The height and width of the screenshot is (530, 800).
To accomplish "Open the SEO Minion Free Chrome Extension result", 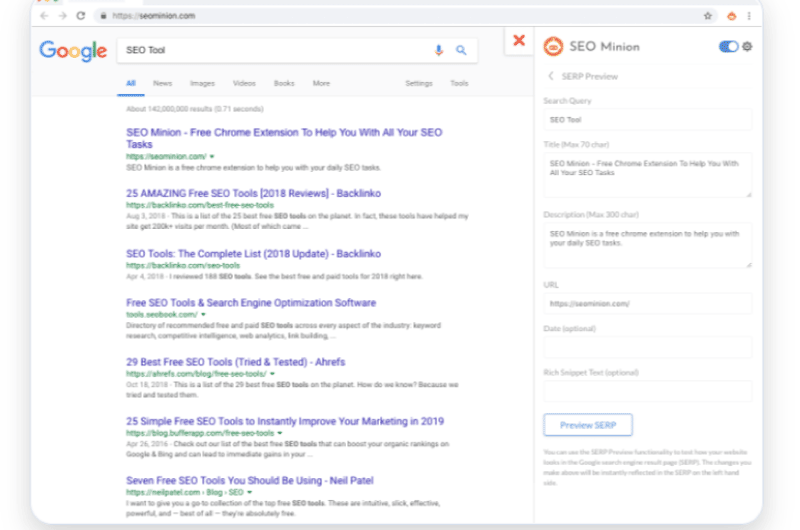I will tap(284, 138).
